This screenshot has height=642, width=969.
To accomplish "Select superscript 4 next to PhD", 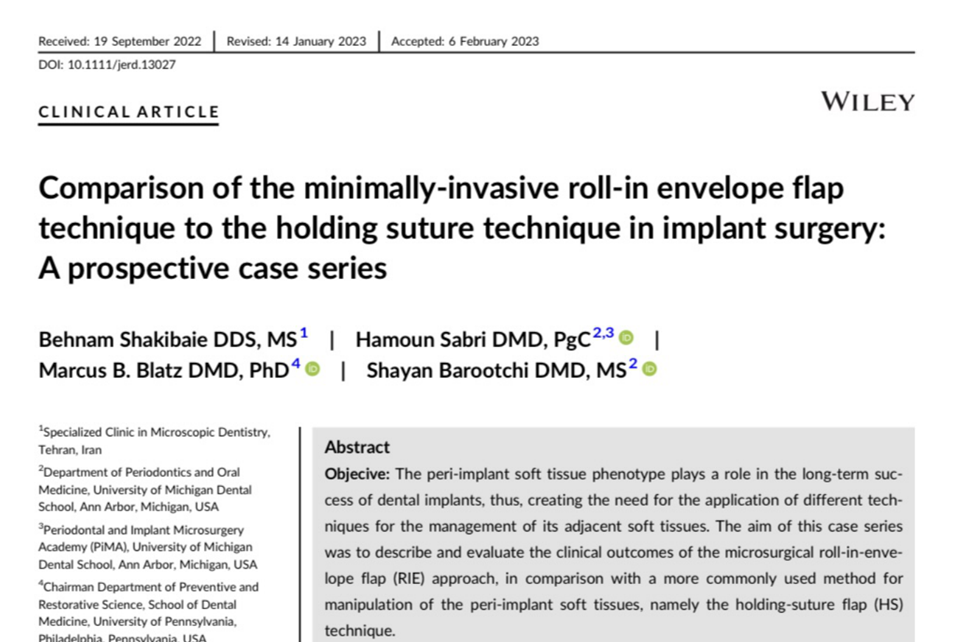I will coord(298,362).
